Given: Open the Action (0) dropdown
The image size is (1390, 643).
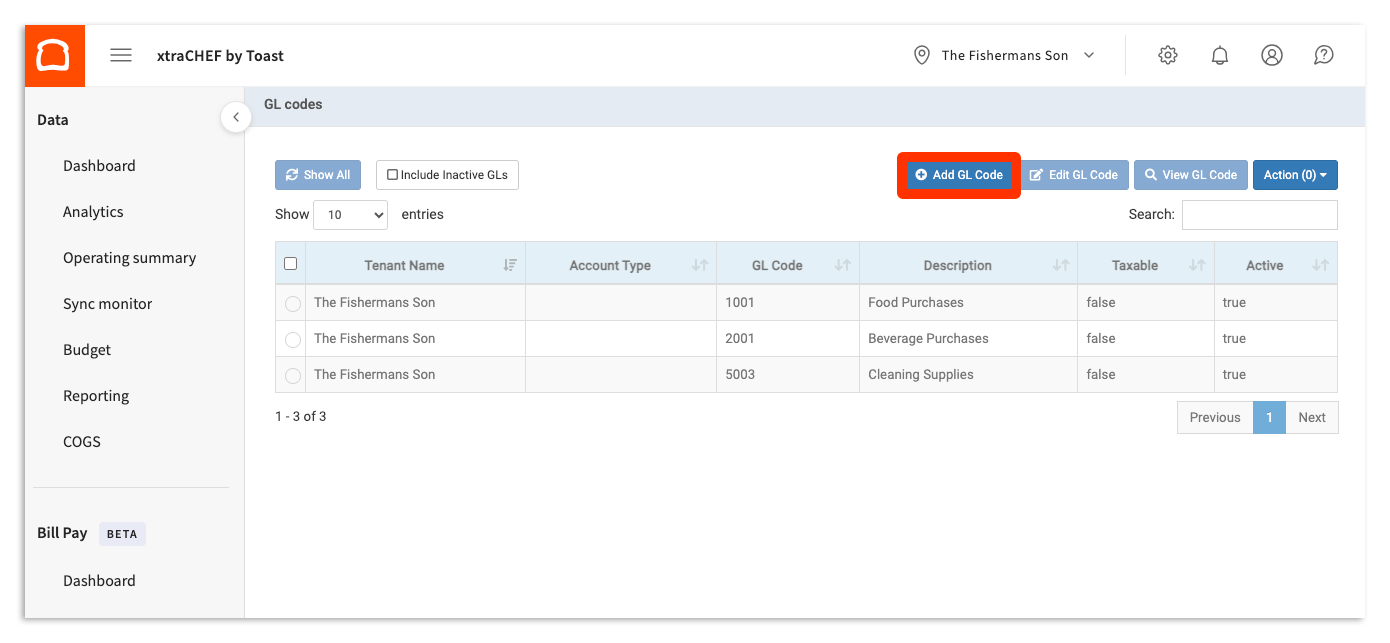Looking at the screenshot, I should [1295, 174].
